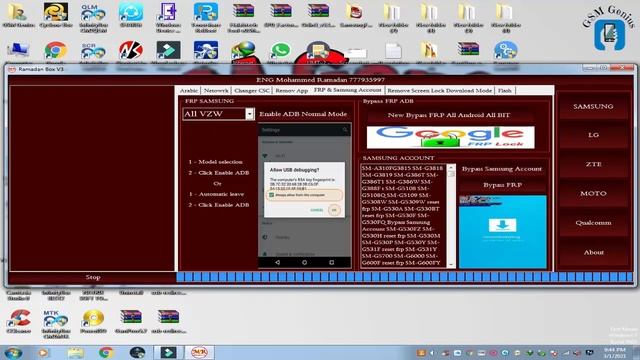Click the blue progress bar
Viewport: 640px width, 360px height.
click(404, 277)
